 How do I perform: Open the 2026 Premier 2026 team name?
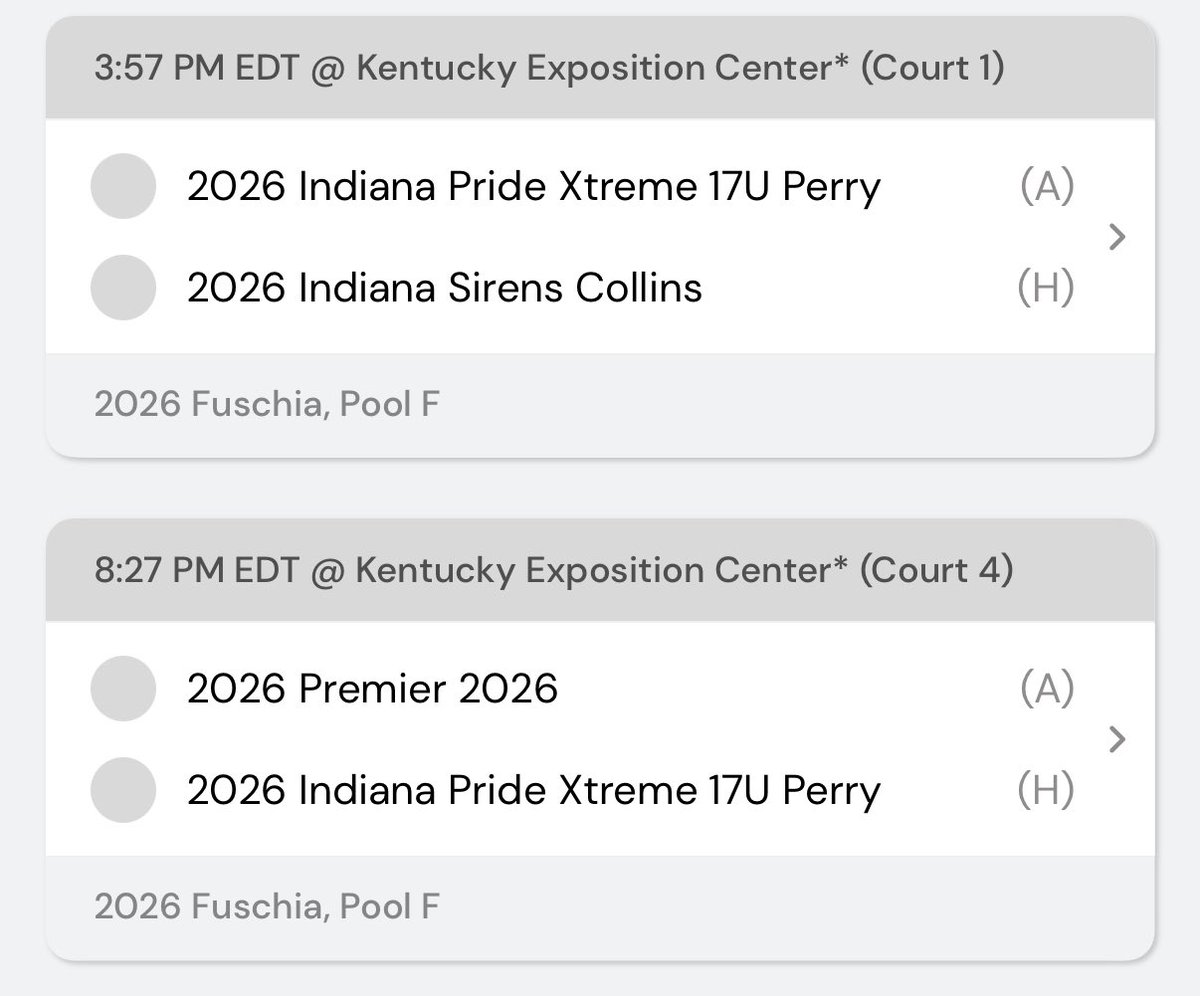click(372, 688)
